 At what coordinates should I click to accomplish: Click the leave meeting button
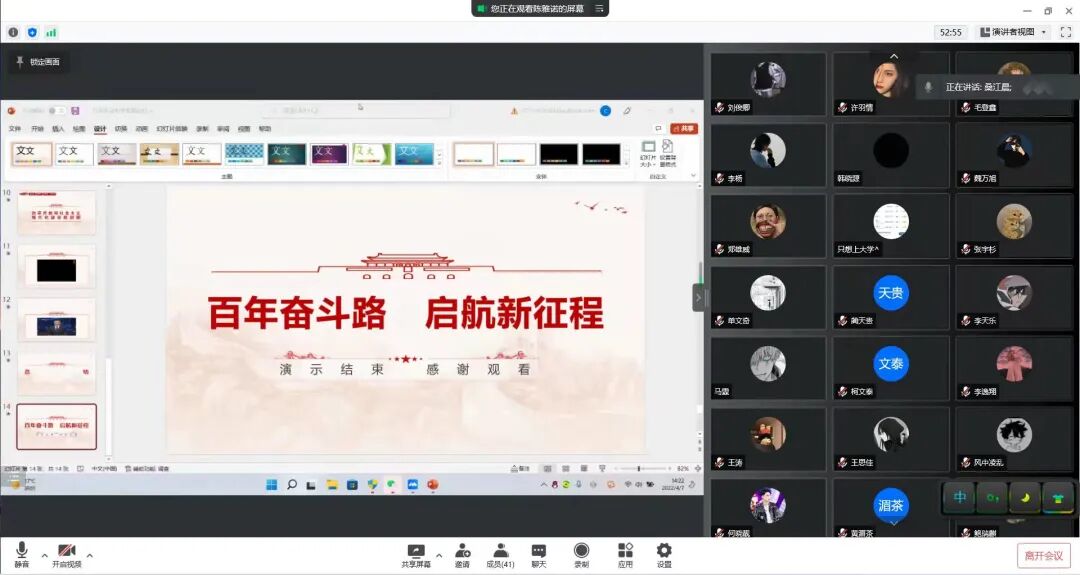(1043, 556)
